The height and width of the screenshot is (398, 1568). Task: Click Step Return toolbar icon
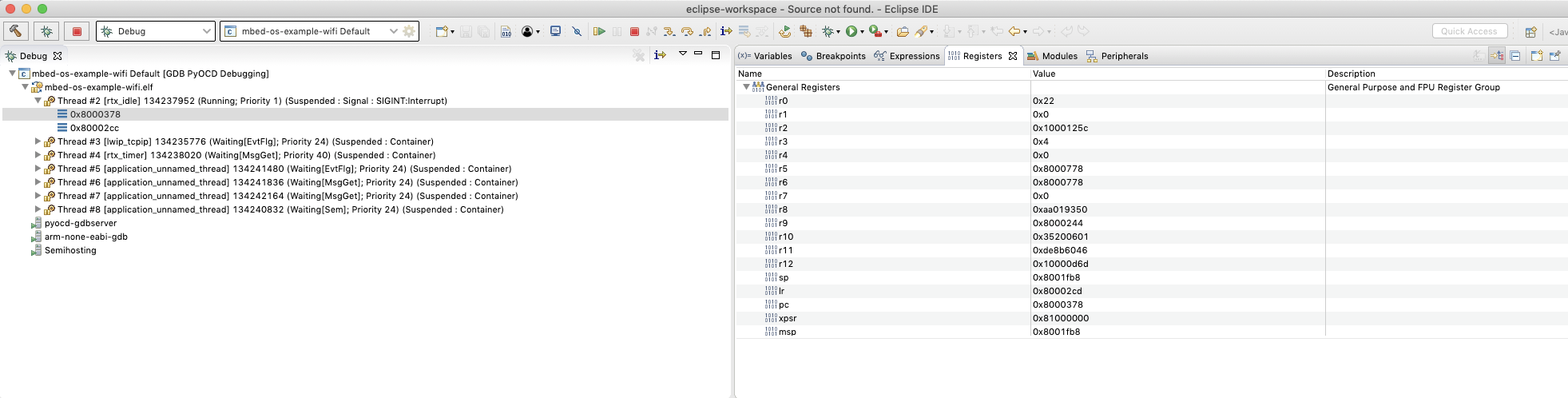point(706,31)
